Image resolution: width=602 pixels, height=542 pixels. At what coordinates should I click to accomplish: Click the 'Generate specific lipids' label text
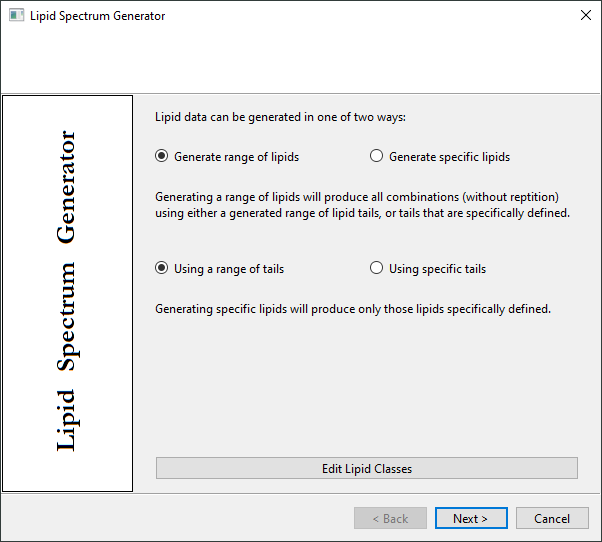[x=450, y=157]
